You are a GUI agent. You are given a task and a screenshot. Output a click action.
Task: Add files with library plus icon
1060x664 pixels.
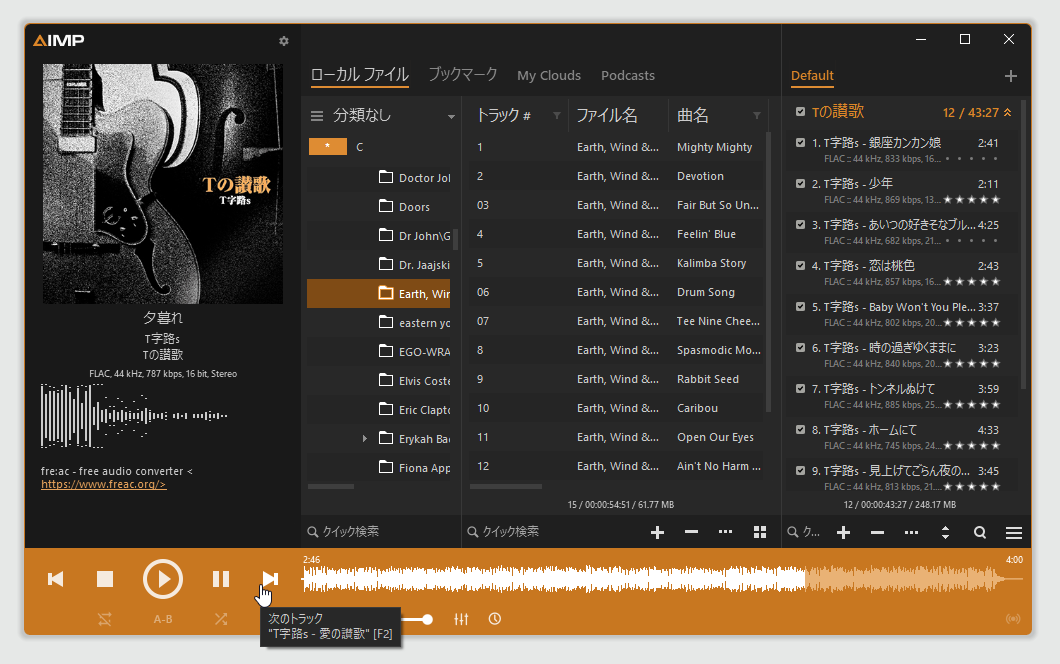click(657, 533)
